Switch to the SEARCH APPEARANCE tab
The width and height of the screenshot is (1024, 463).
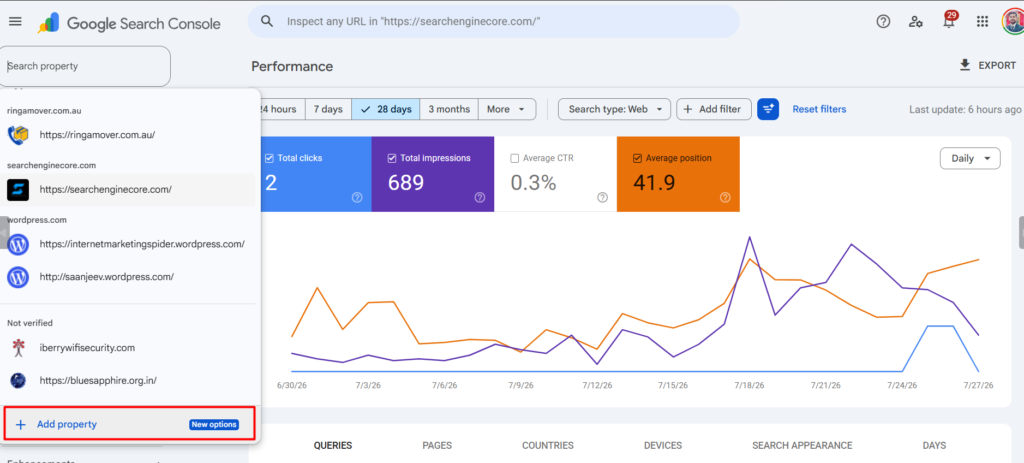click(x=802, y=445)
